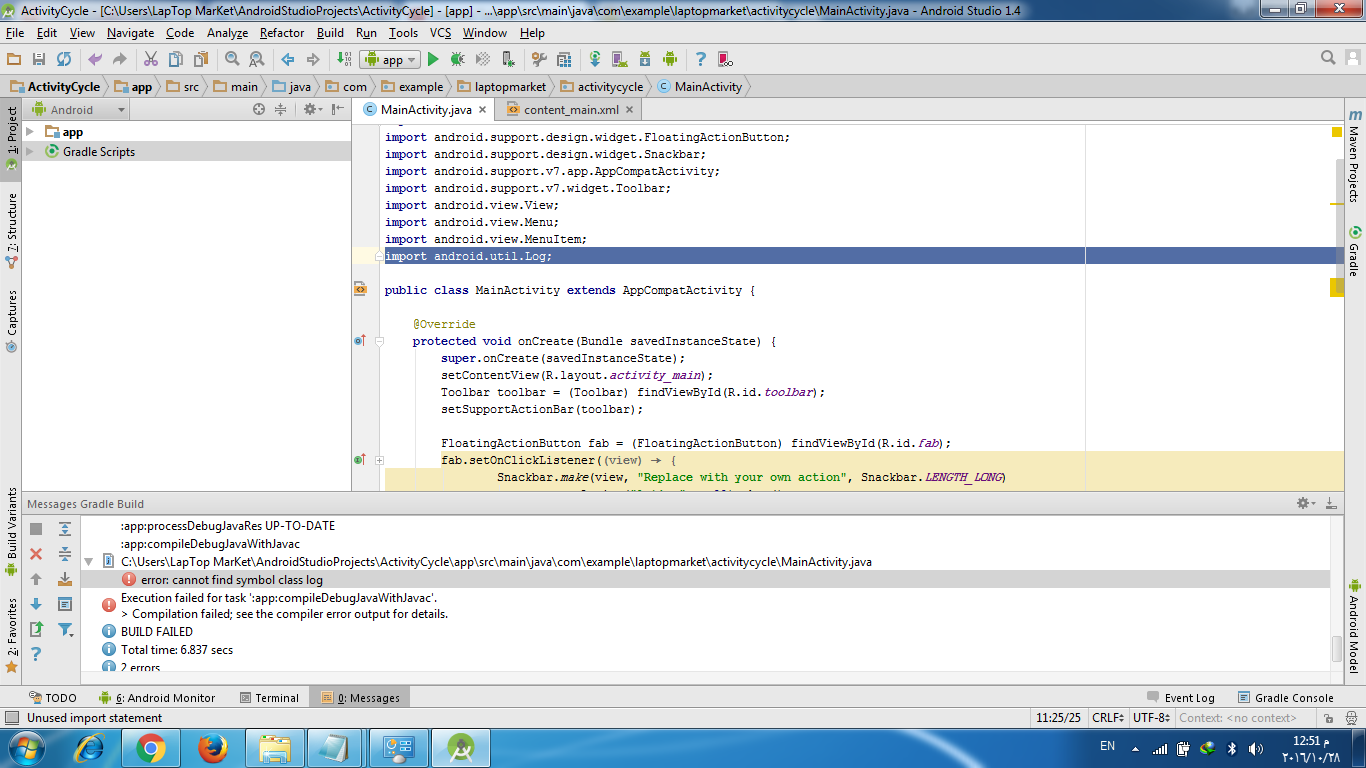Switch to content_main.xml tab

tap(571, 110)
